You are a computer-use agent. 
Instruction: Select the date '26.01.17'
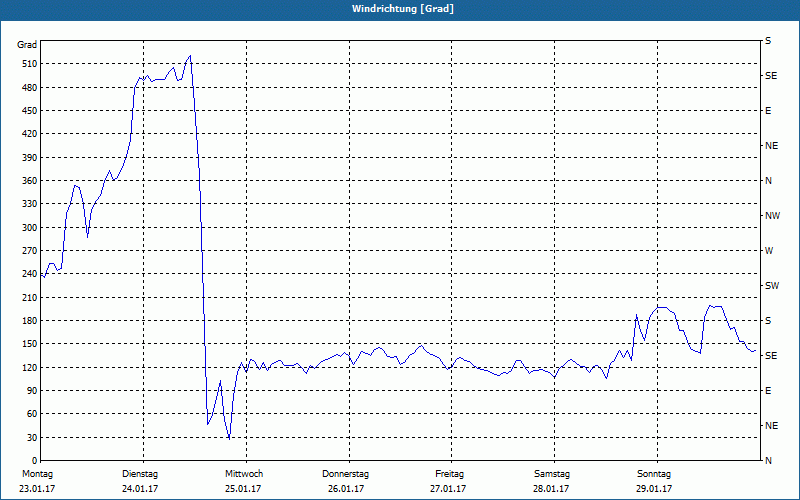coord(346,489)
